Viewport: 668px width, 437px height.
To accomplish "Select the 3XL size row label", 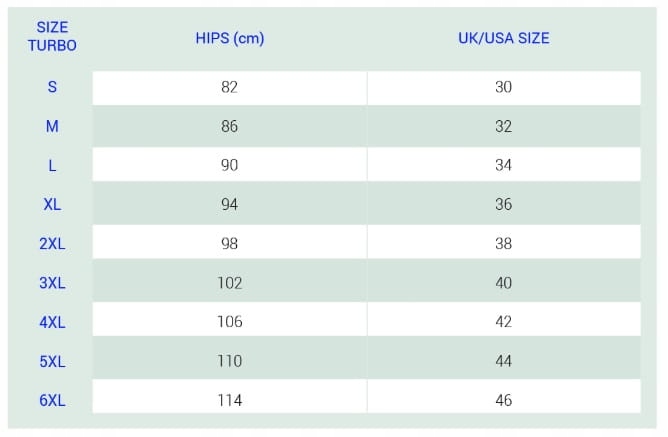I will tap(52, 283).
